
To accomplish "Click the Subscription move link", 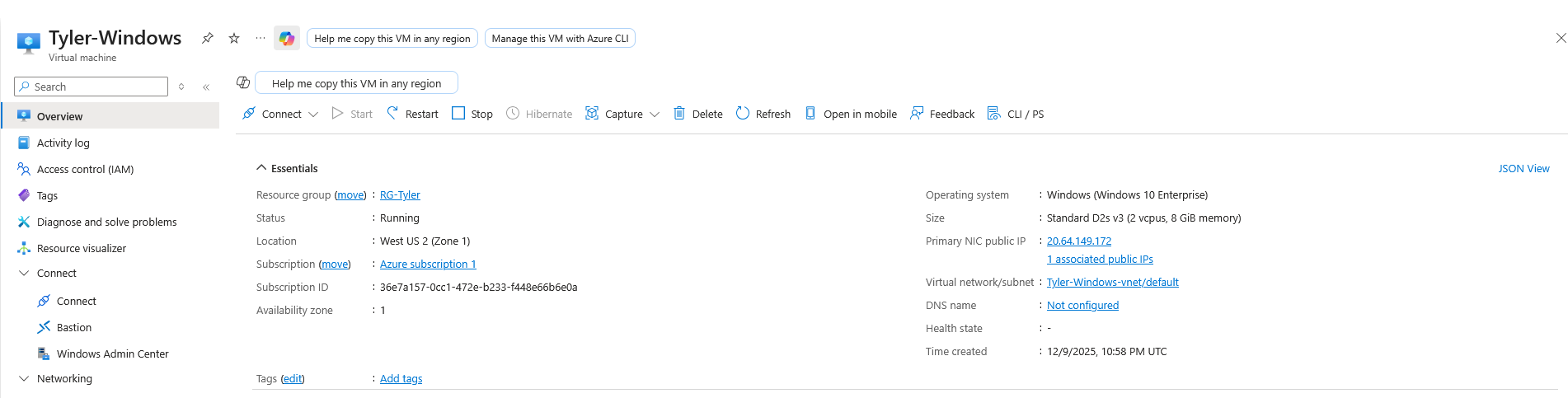I will click(335, 265).
